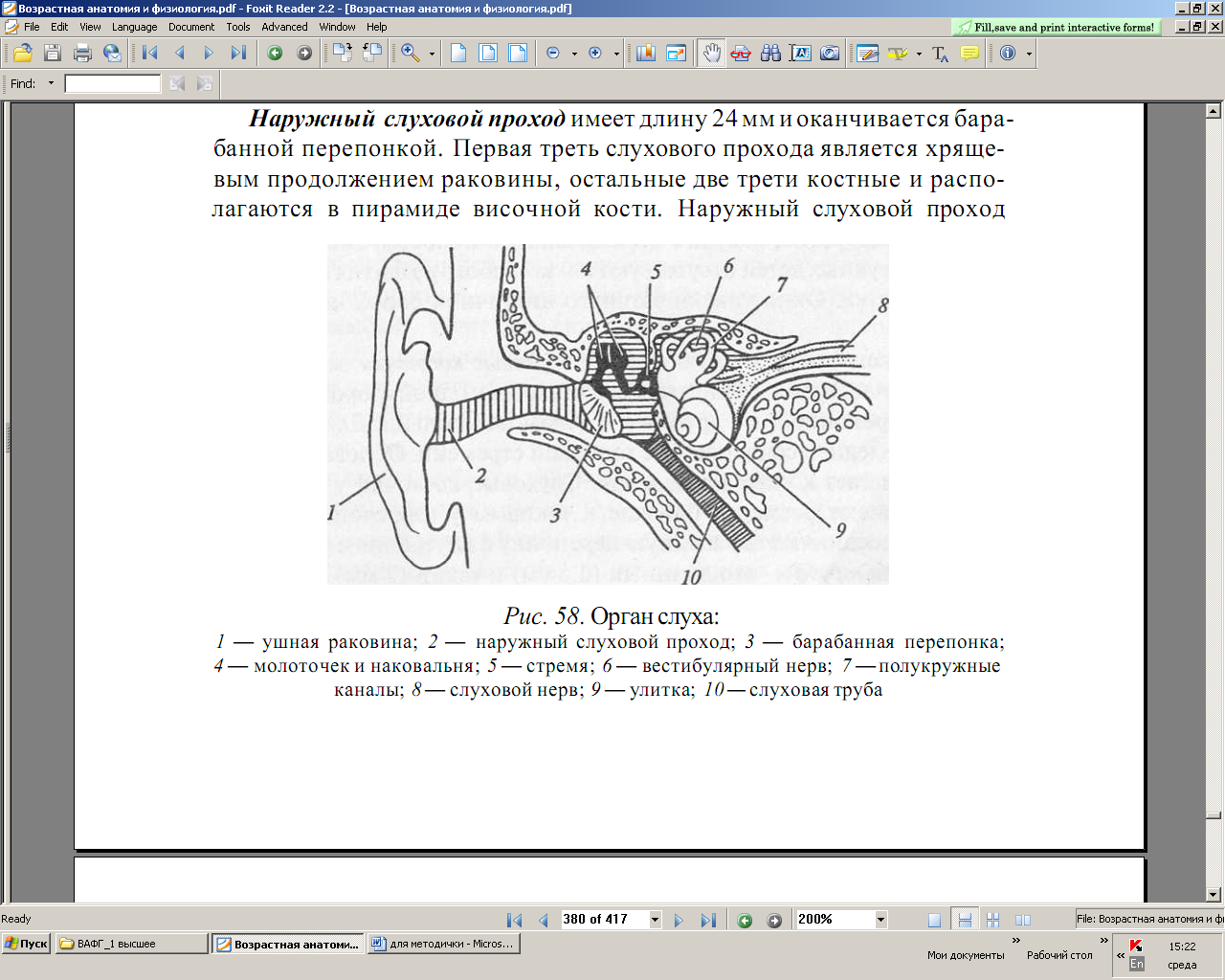Click the Email document icon
The width and height of the screenshot is (1225, 980).
(112, 54)
